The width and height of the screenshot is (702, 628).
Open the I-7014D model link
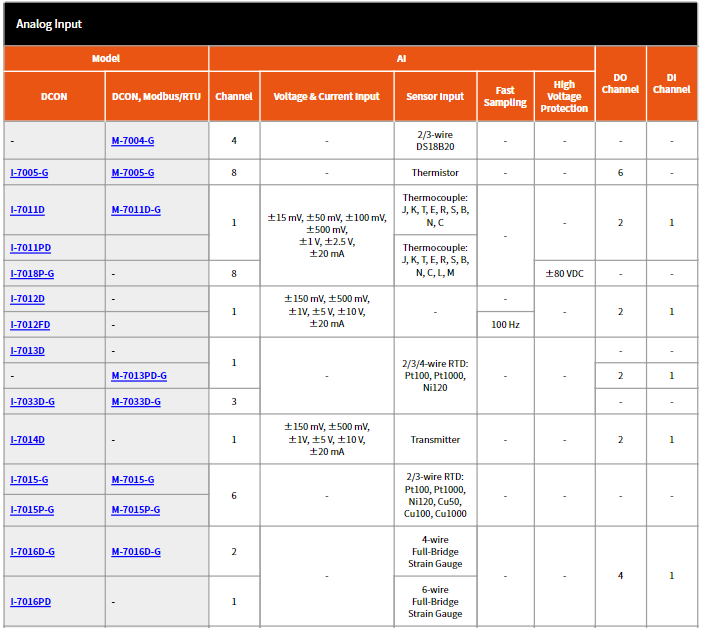[27, 440]
